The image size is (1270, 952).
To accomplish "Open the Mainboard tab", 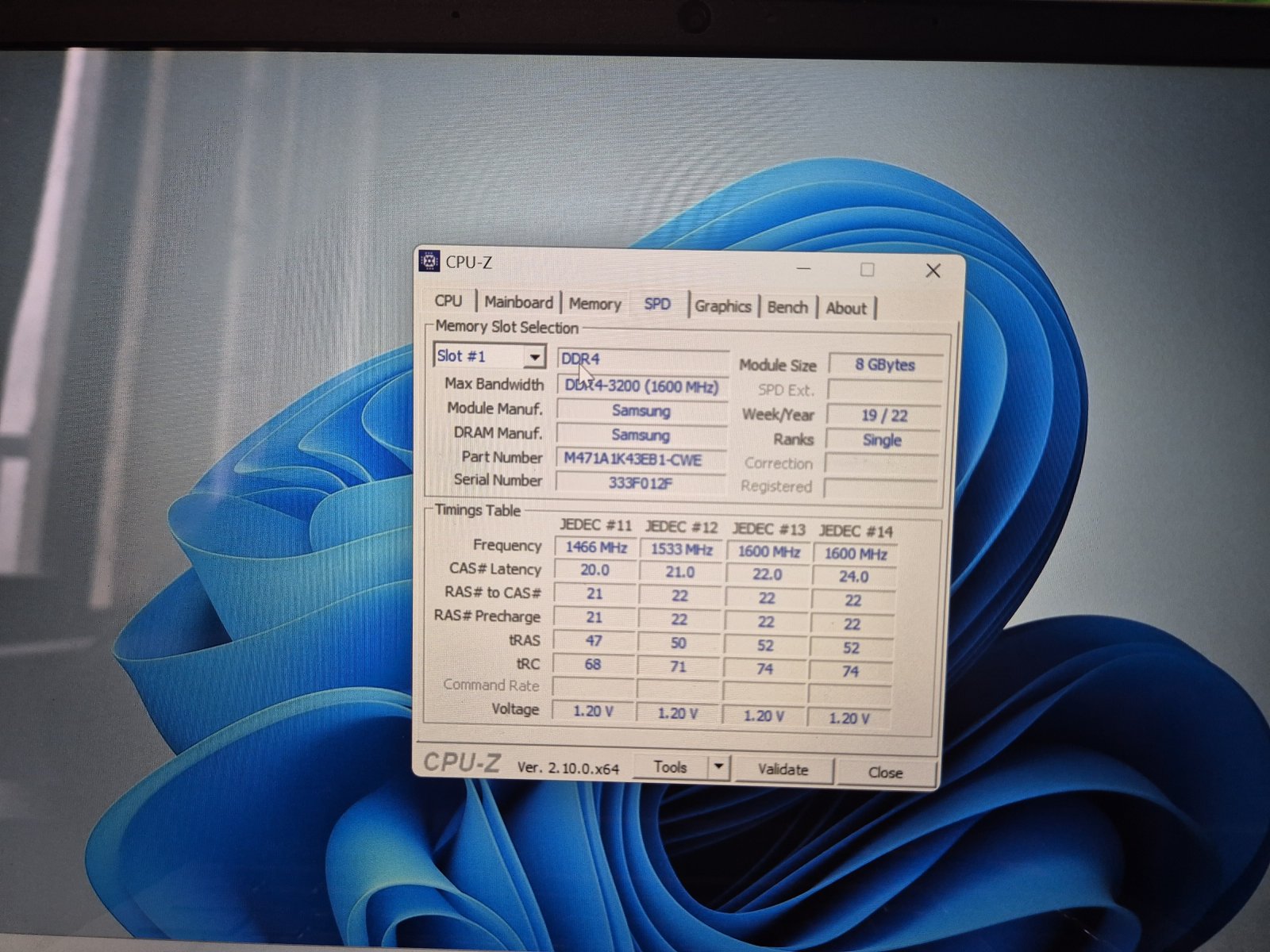I will 518,302.
